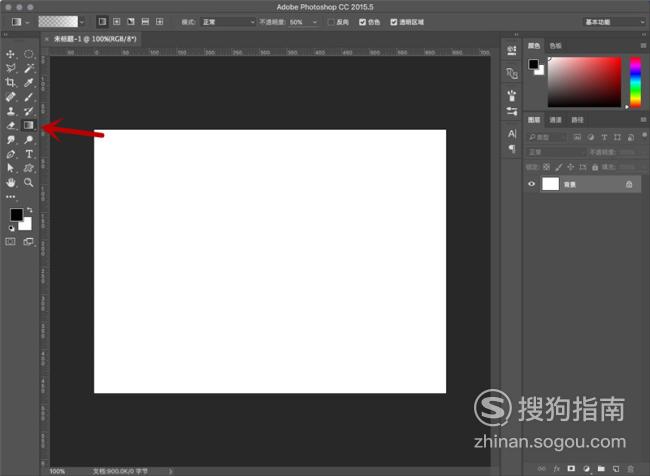Image resolution: width=650 pixels, height=476 pixels.
Task: Choose Reflected Gradient style in options bar
Action: point(145,22)
